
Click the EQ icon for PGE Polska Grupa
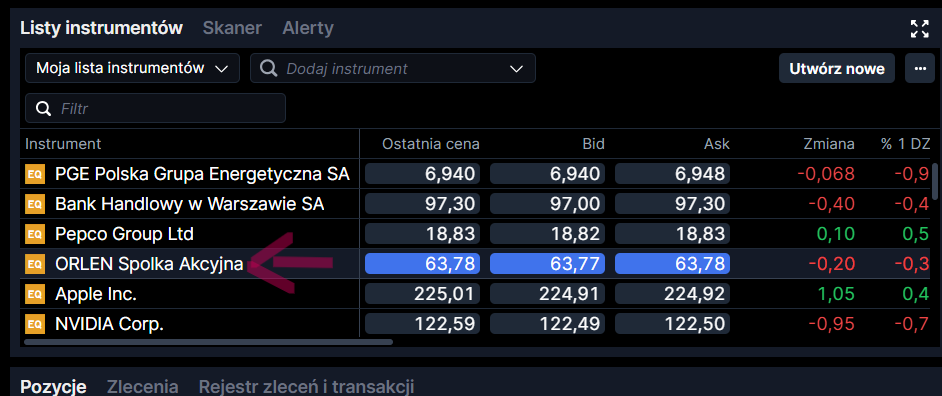tap(34, 174)
